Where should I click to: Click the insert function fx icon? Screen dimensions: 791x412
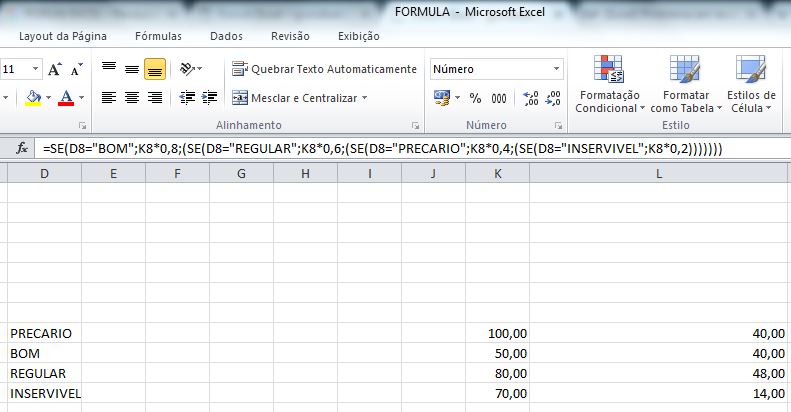tap(22, 148)
